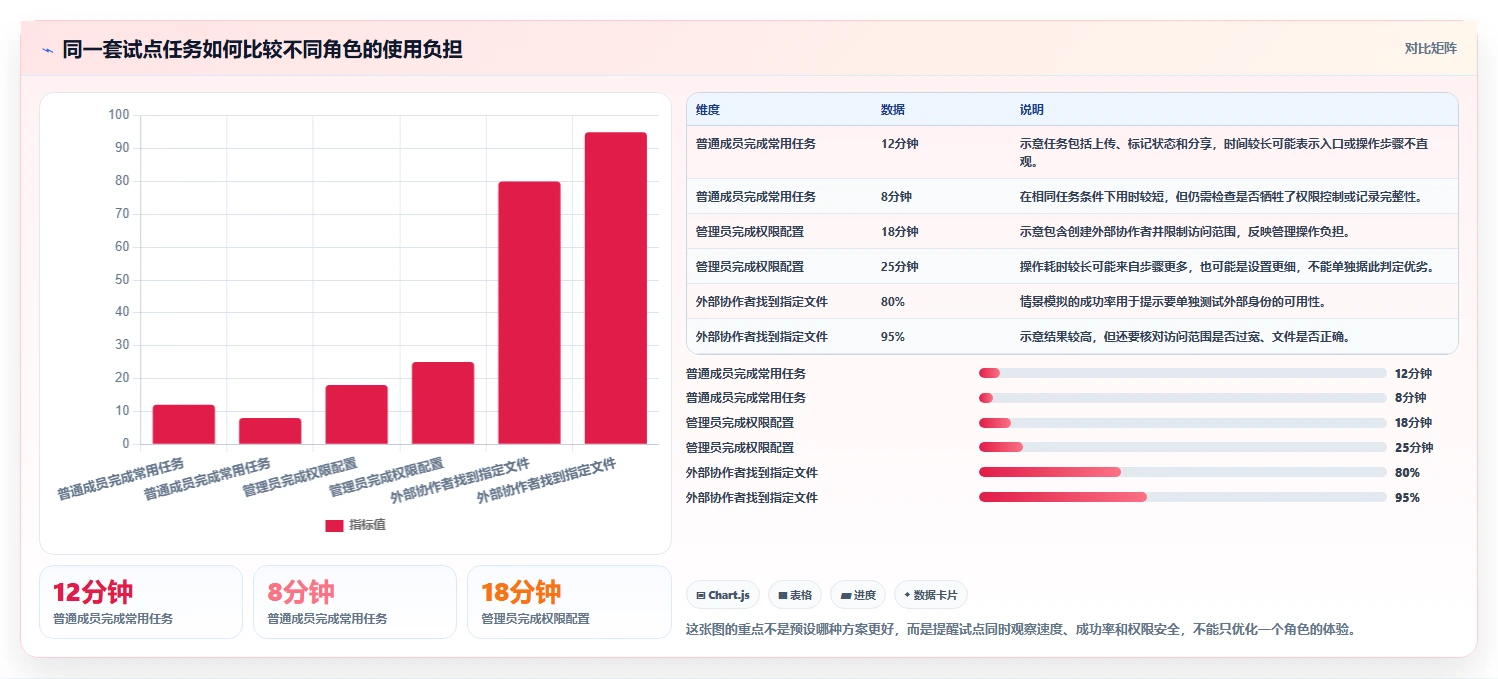Click the chart bar reaching 12
The height and width of the screenshot is (679, 1498).
183,424
